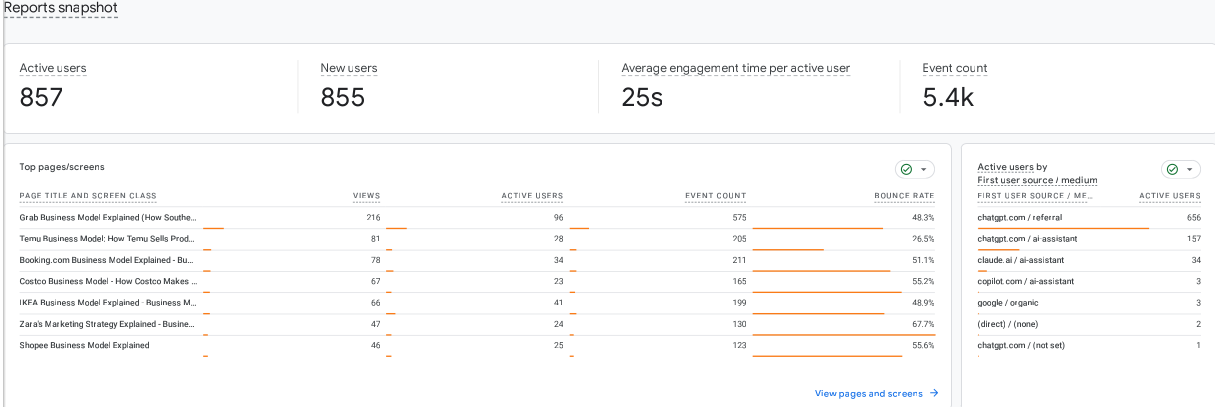Select Temu Business Model row
Image resolution: width=1215 pixels, height=407 pixels.
pyautogui.click(x=477, y=240)
